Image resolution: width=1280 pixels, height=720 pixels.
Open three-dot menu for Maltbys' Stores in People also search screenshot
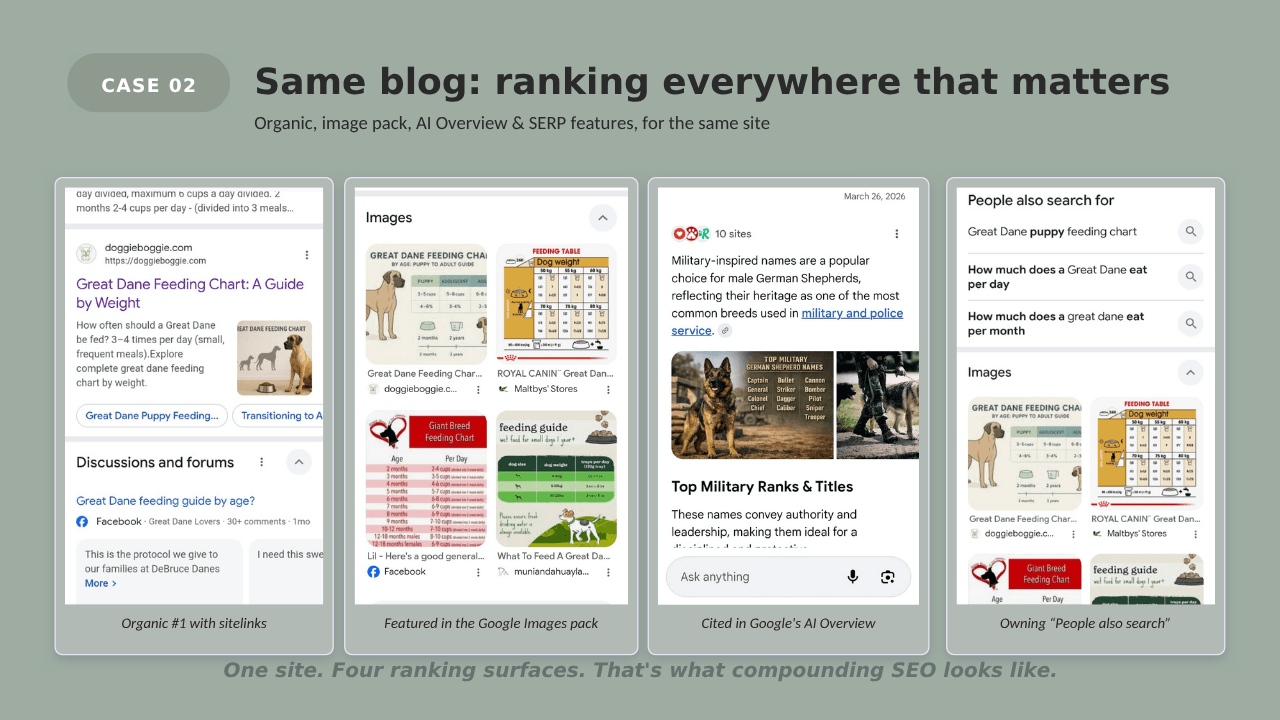pos(1196,534)
